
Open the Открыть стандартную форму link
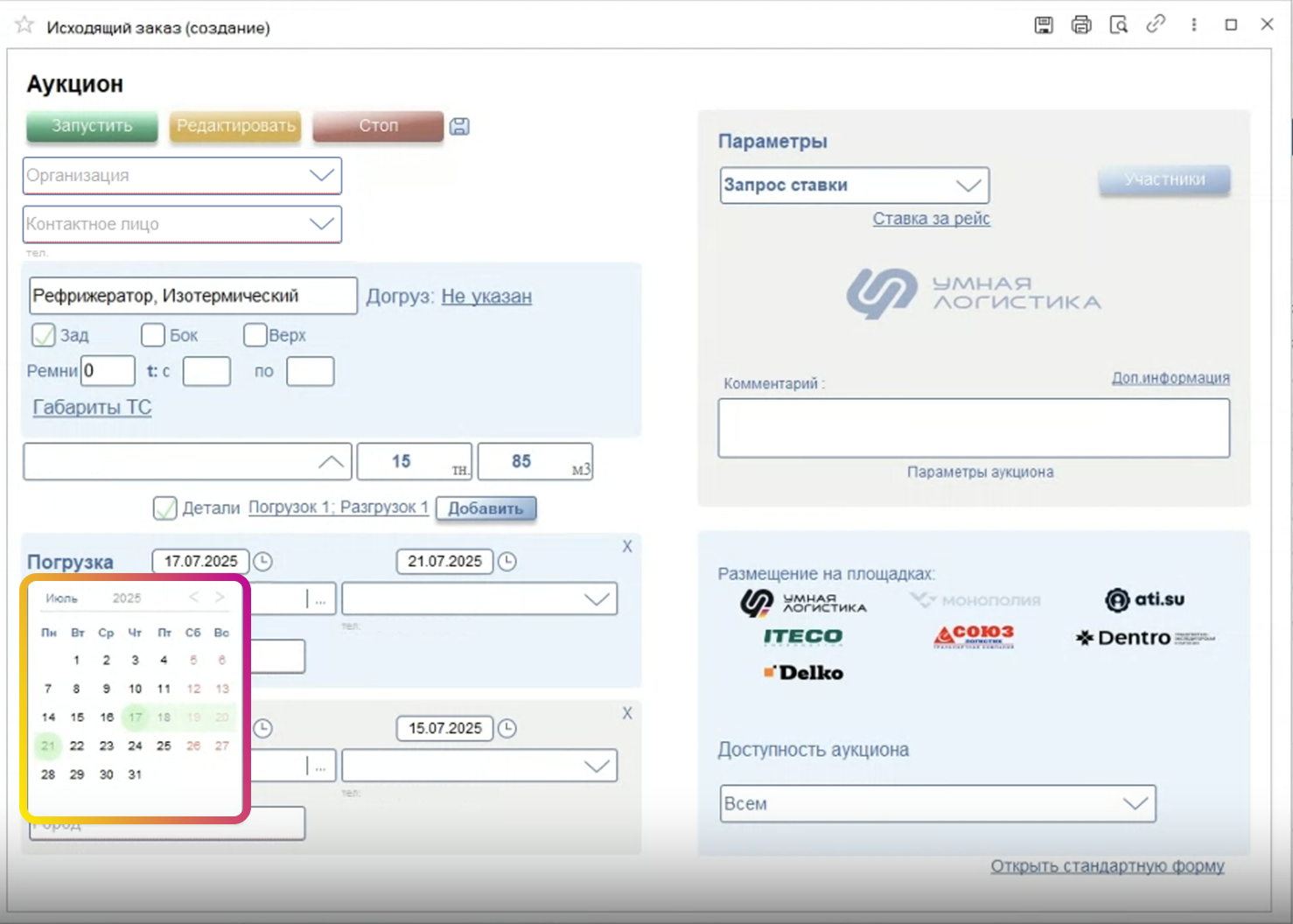(x=1108, y=866)
